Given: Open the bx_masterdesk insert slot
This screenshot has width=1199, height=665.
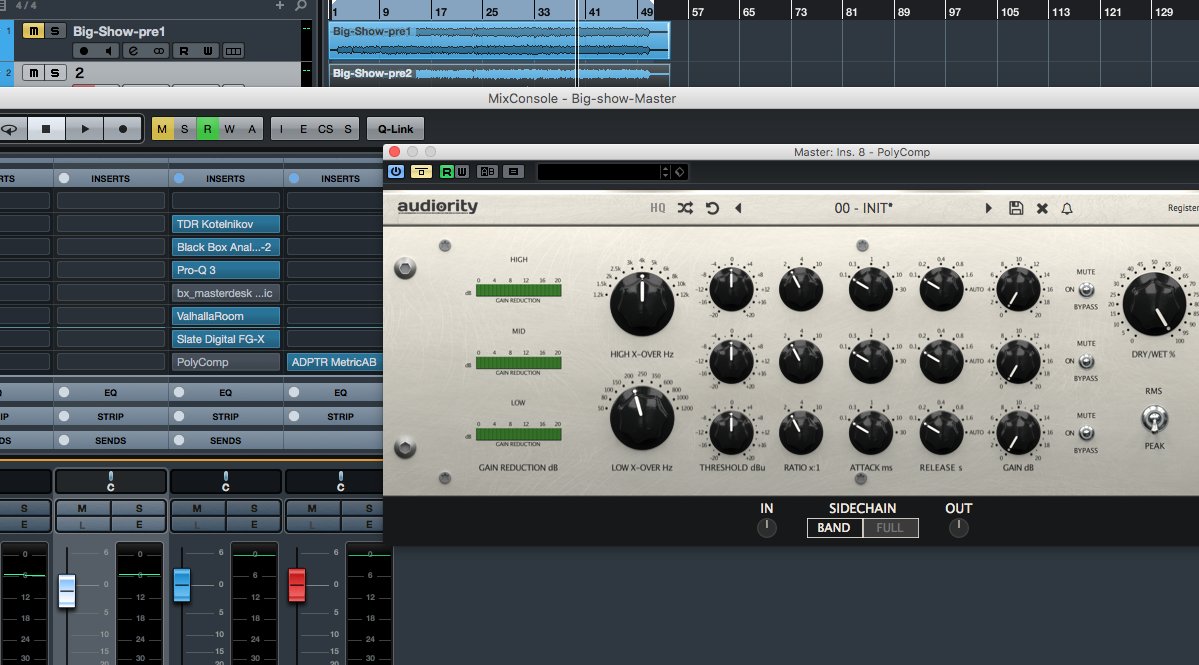Looking at the screenshot, I should [226, 293].
